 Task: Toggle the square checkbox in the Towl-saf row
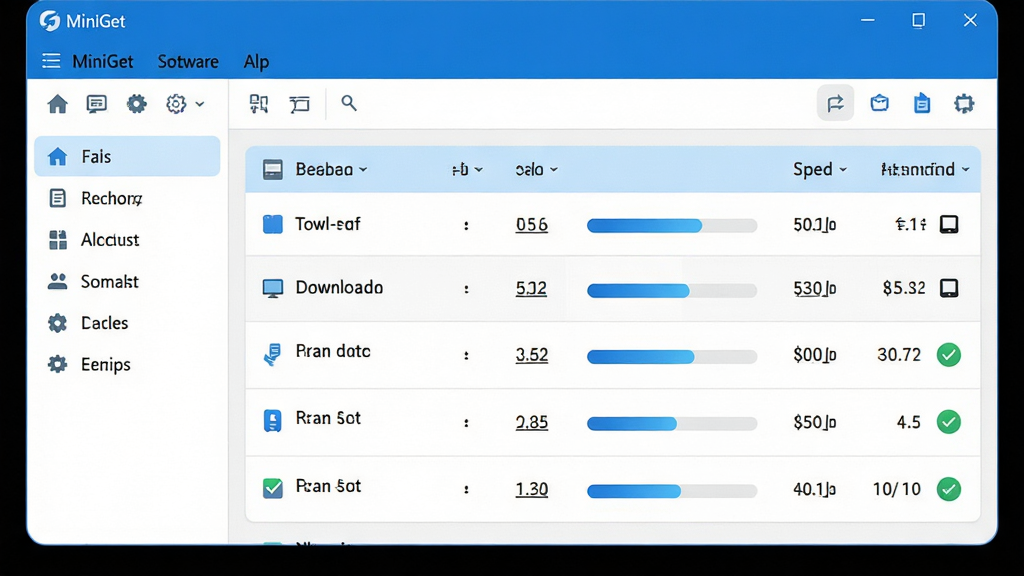tap(949, 225)
